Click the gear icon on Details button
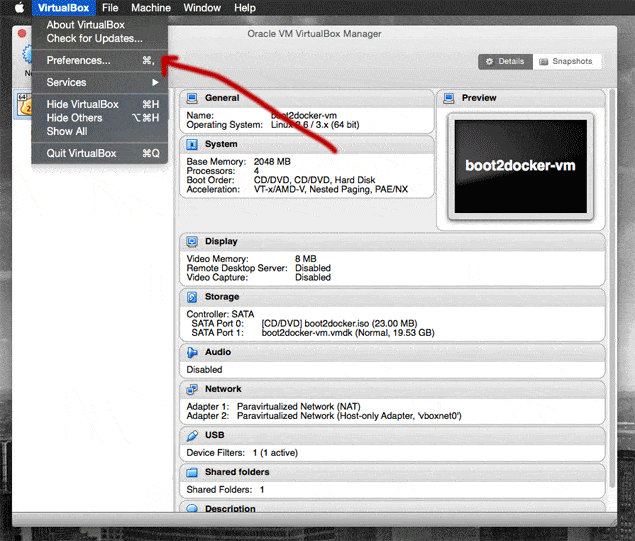Image resolution: width=635 pixels, height=541 pixels. point(490,62)
